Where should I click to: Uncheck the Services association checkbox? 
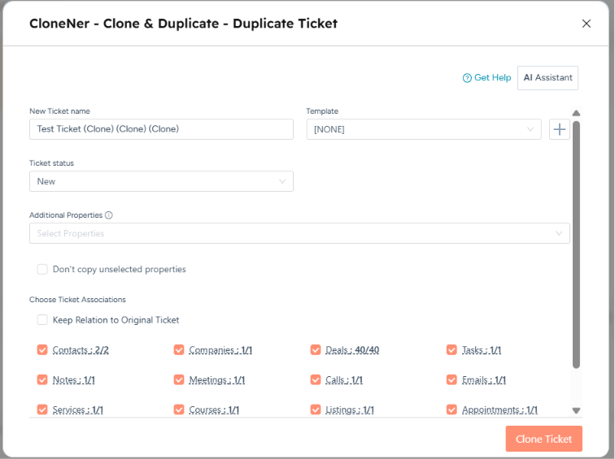[x=42, y=410]
